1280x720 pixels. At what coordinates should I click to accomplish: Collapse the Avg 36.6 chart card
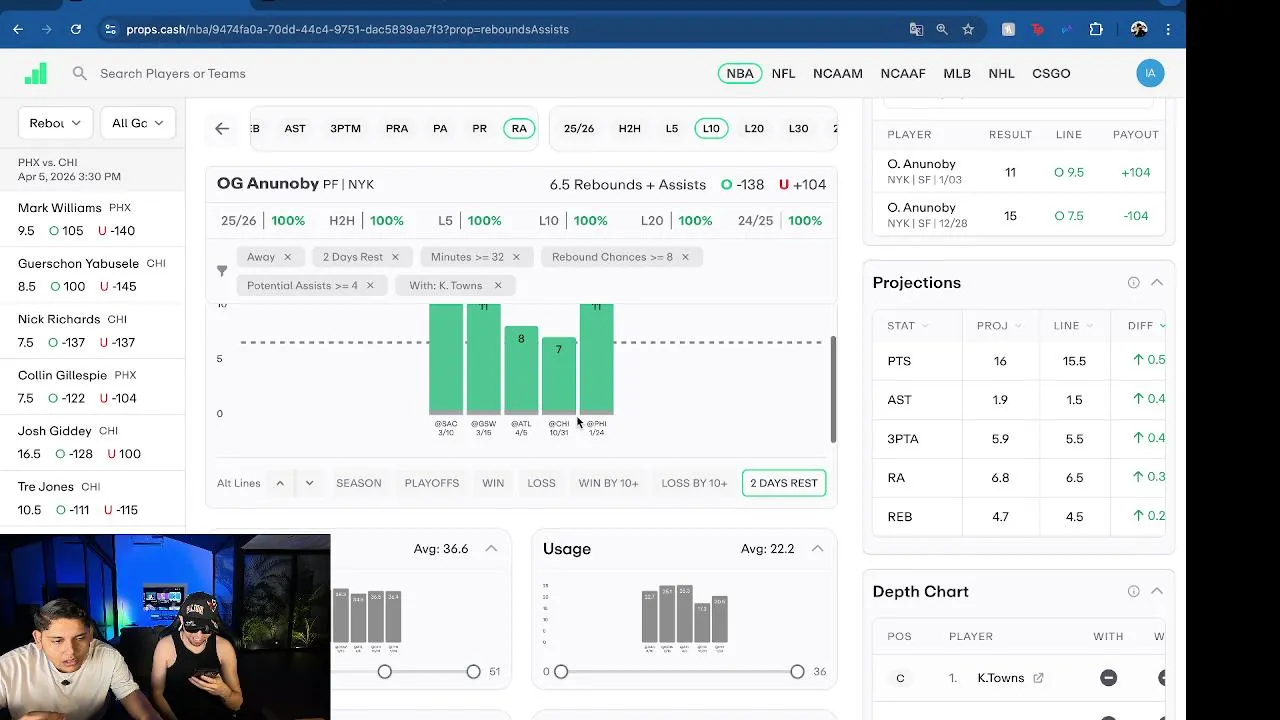(x=491, y=548)
